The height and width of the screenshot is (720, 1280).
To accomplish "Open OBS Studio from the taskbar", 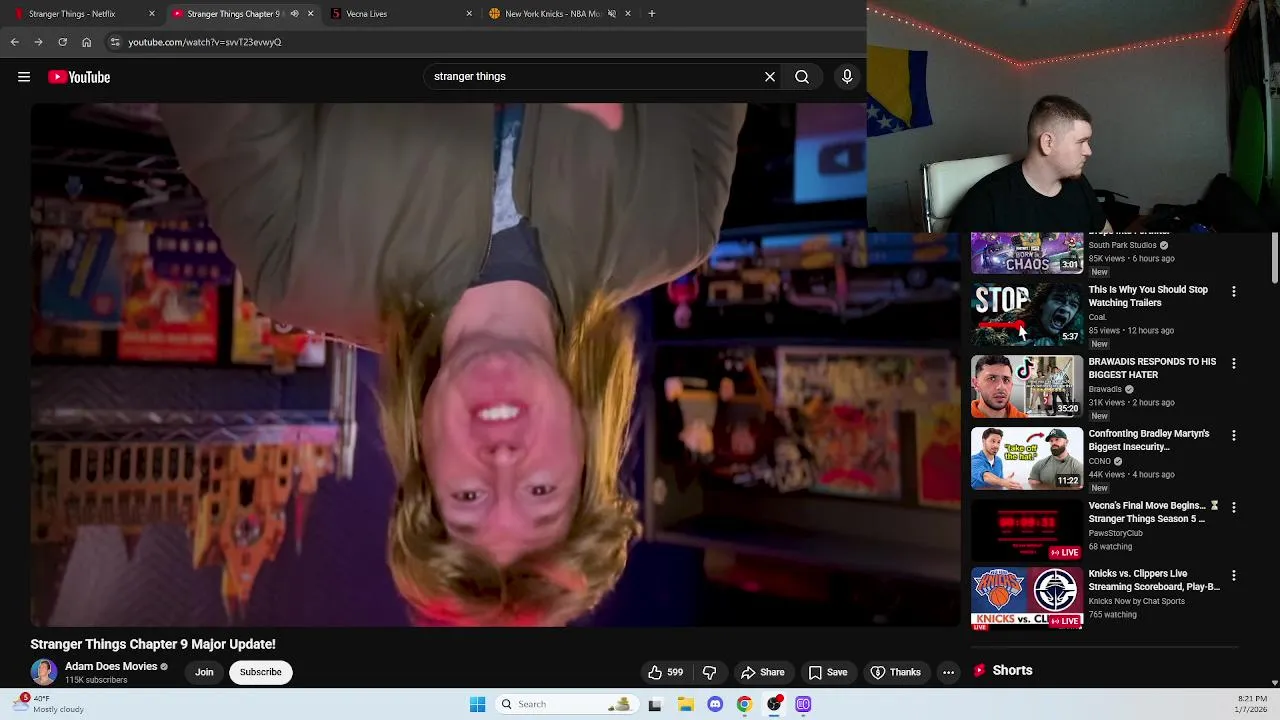I will (x=774, y=704).
